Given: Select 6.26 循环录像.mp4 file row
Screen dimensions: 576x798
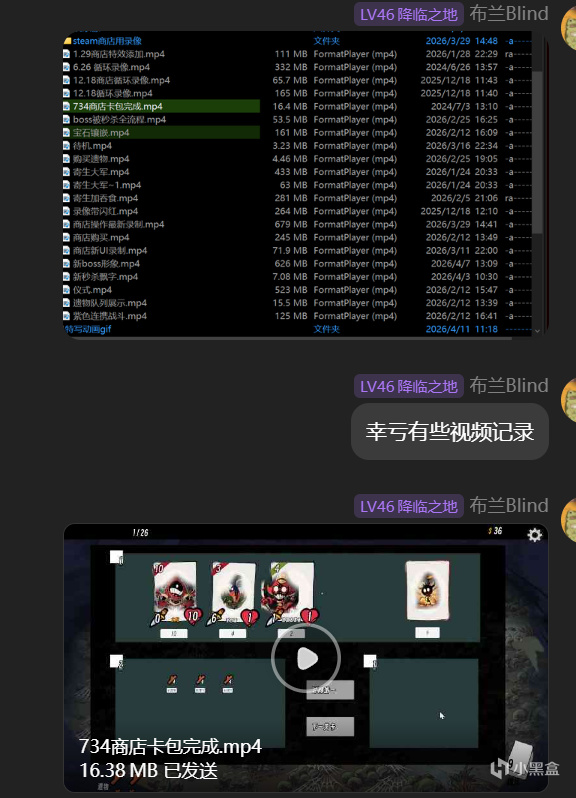Looking at the screenshot, I should click(x=298, y=67).
